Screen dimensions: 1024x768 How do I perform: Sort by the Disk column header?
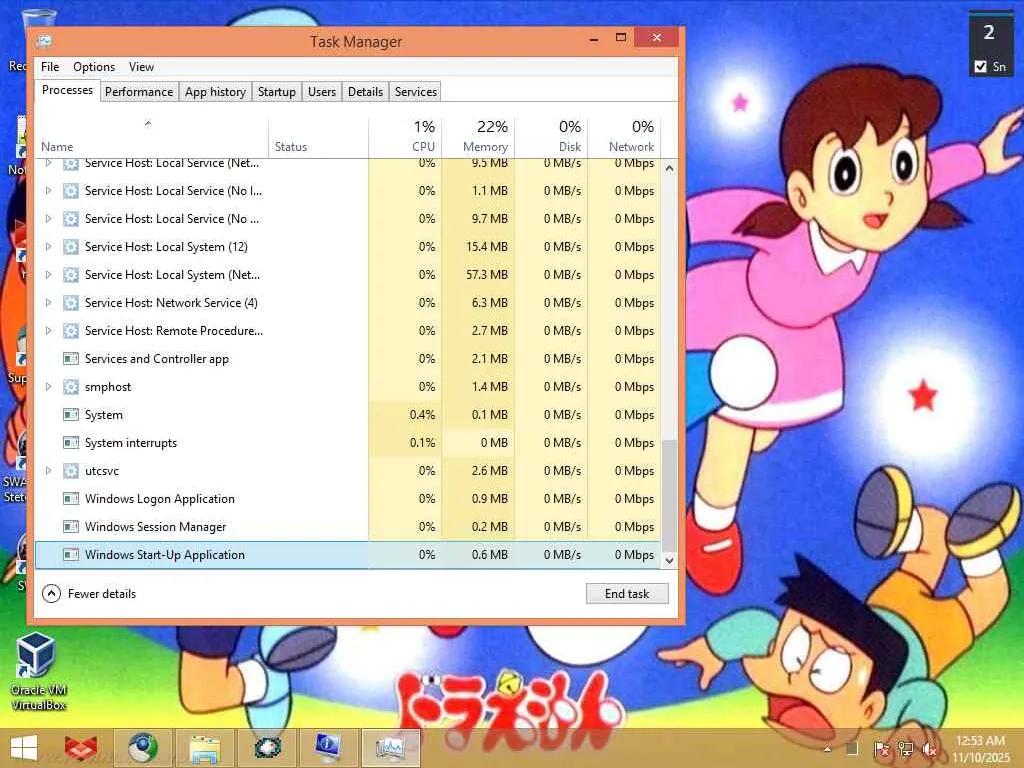[552, 138]
